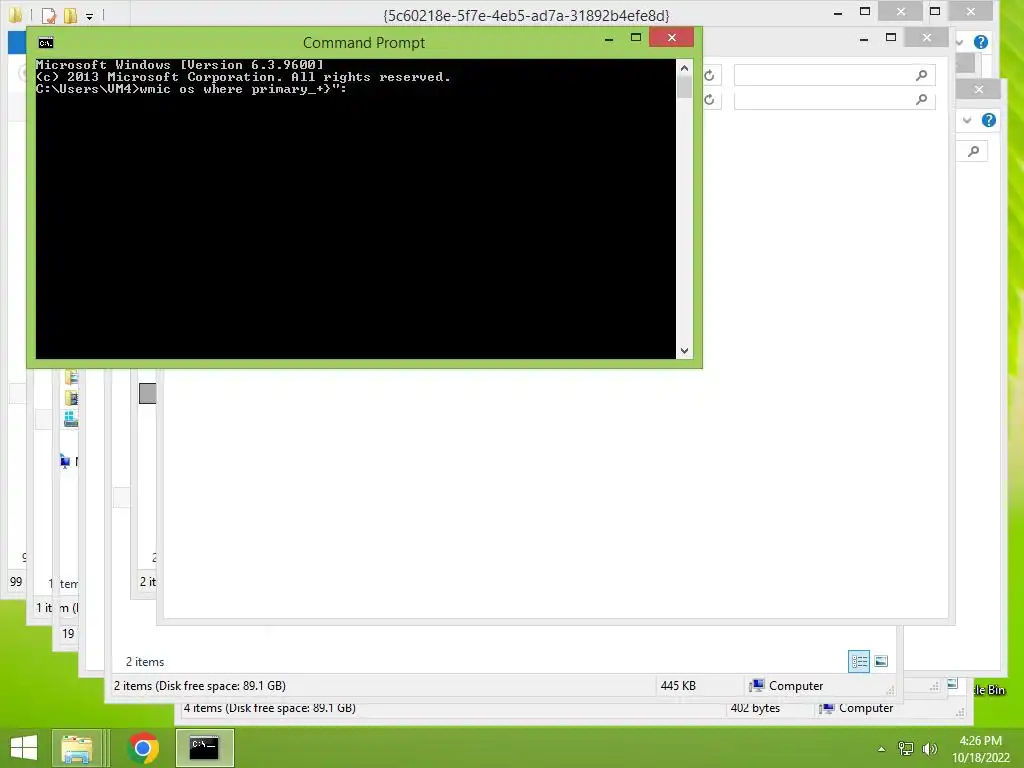Click the Command Prompt taskbar button

(204, 748)
